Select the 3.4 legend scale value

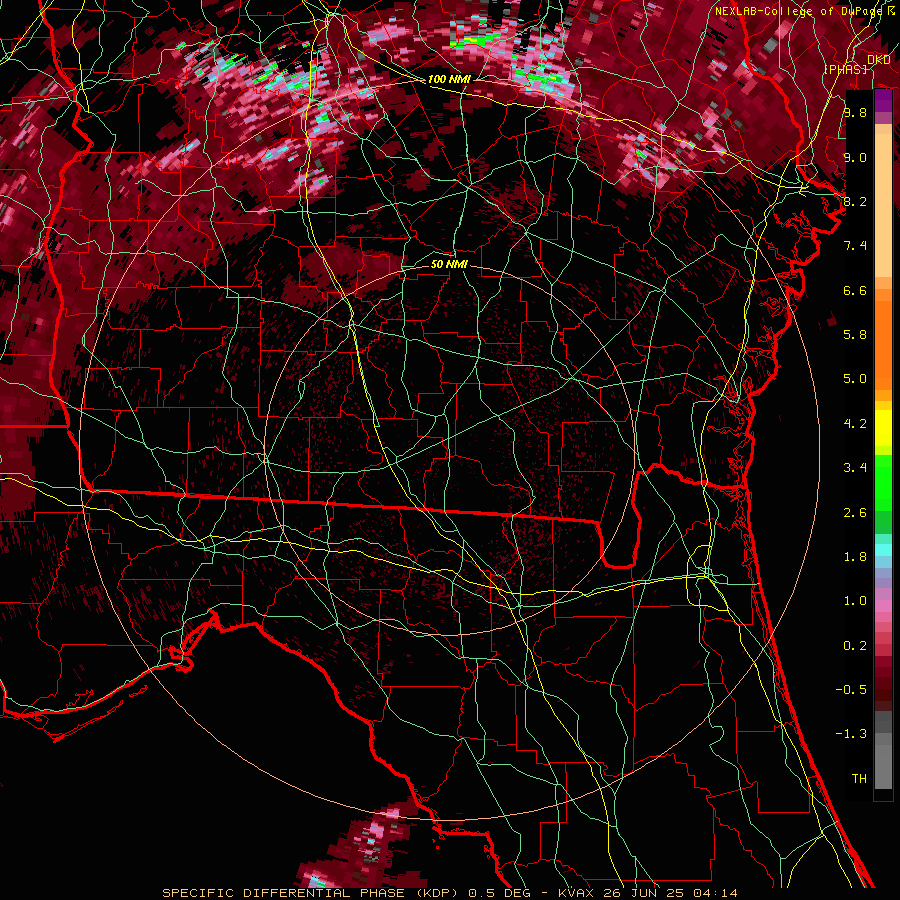[855, 468]
